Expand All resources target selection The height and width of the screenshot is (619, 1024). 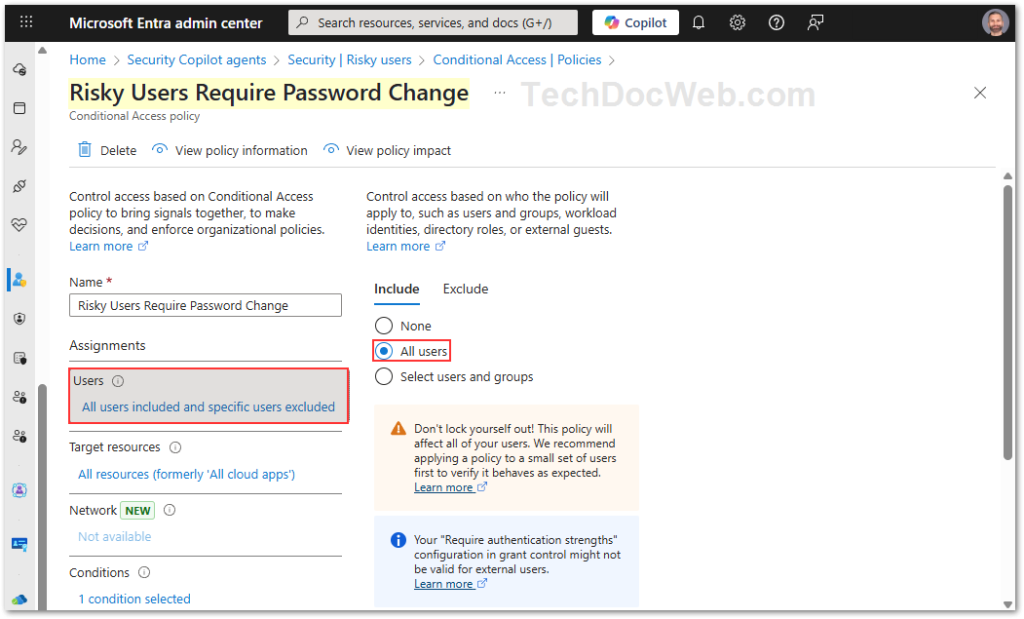point(186,474)
